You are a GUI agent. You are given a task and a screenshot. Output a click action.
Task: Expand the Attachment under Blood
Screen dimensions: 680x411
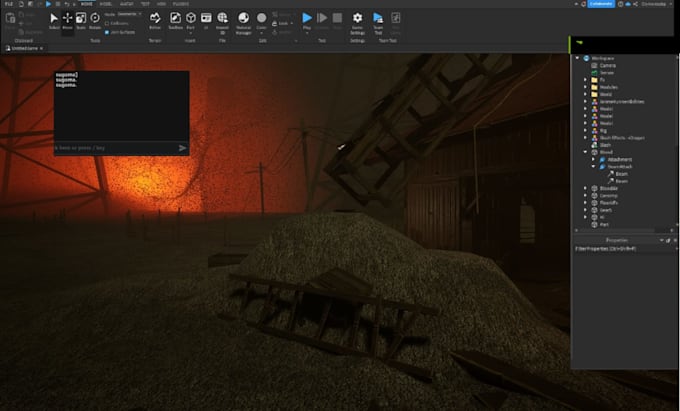point(593,160)
